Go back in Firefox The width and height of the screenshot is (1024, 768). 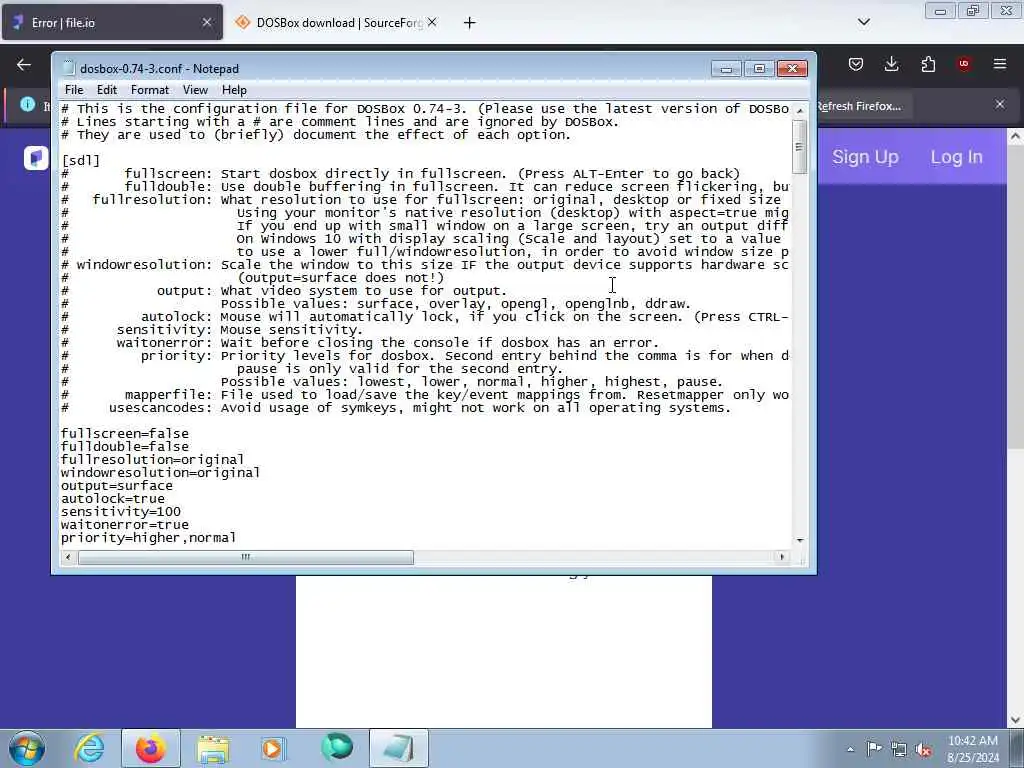tap(24, 65)
